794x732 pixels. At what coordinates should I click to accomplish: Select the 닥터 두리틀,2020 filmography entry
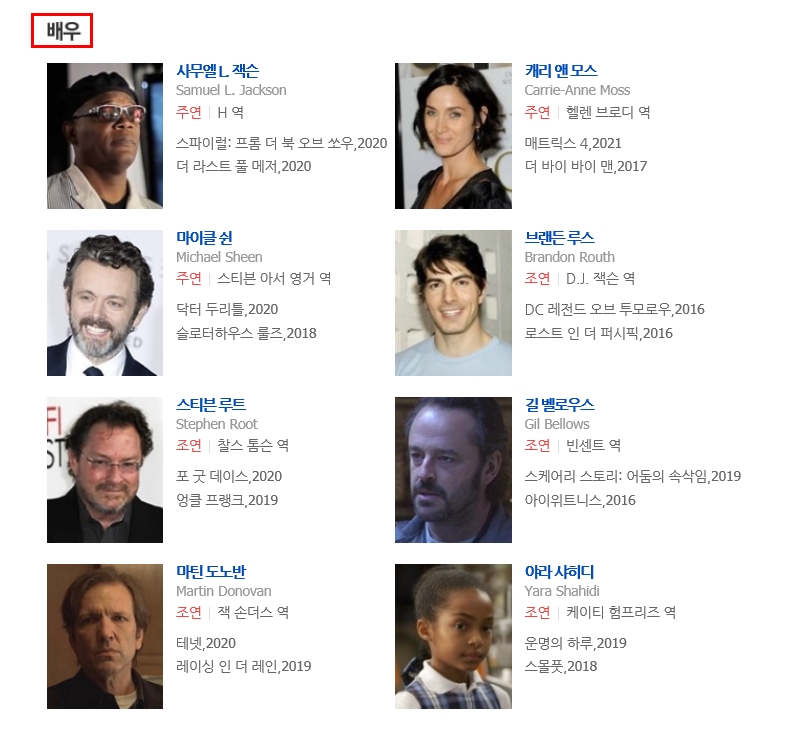(x=227, y=309)
